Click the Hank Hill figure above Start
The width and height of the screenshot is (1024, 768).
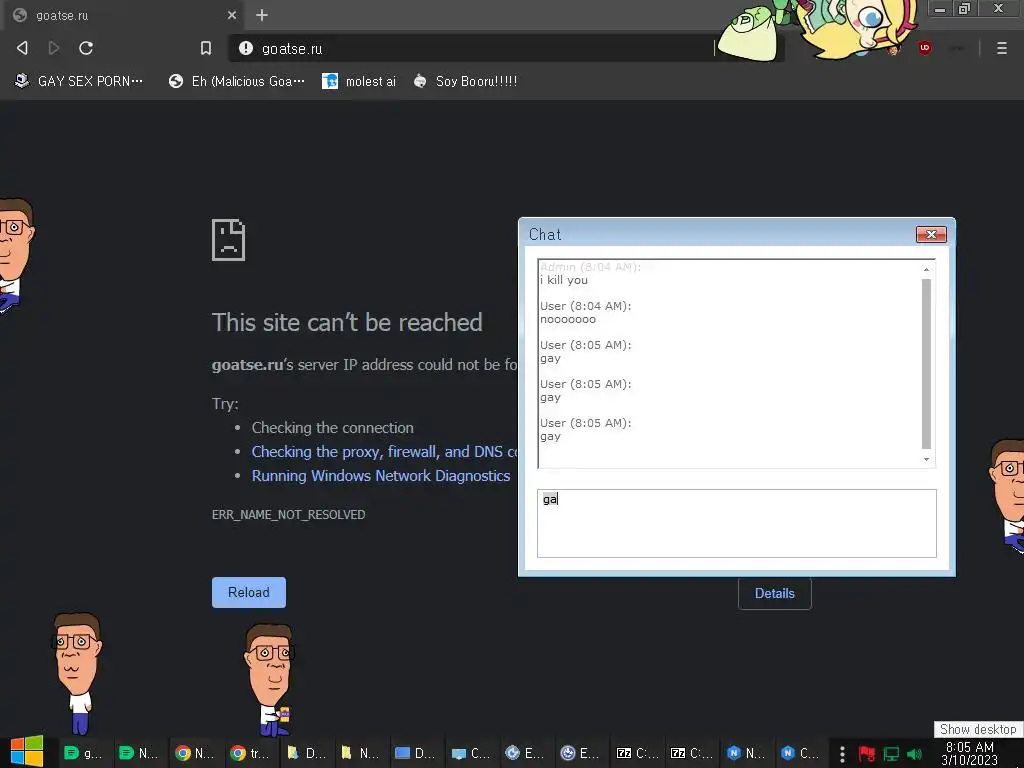point(77,673)
